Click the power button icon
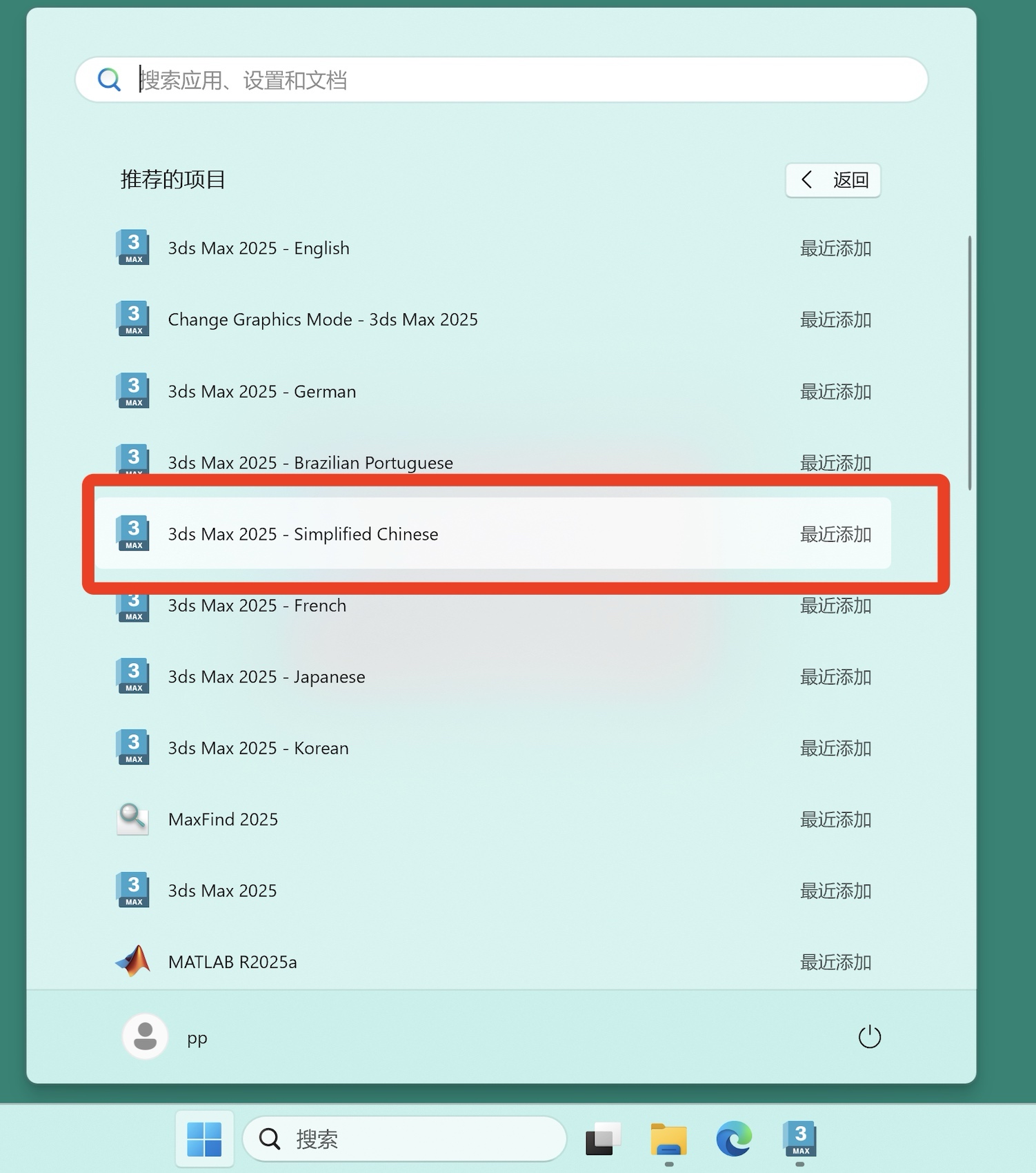1036x1173 pixels. click(869, 1036)
